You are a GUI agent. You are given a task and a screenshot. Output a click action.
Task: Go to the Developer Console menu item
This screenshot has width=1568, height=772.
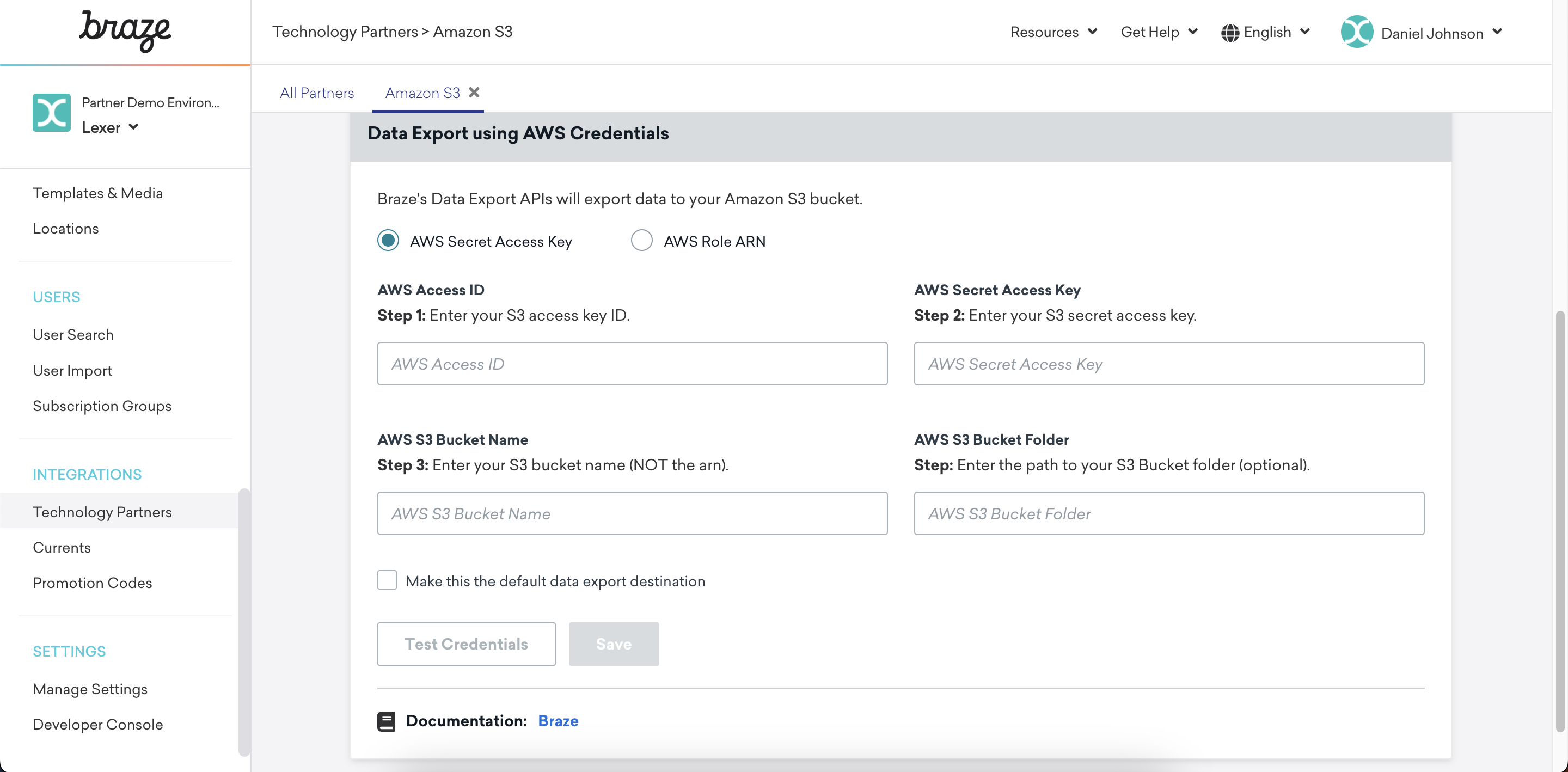point(97,725)
